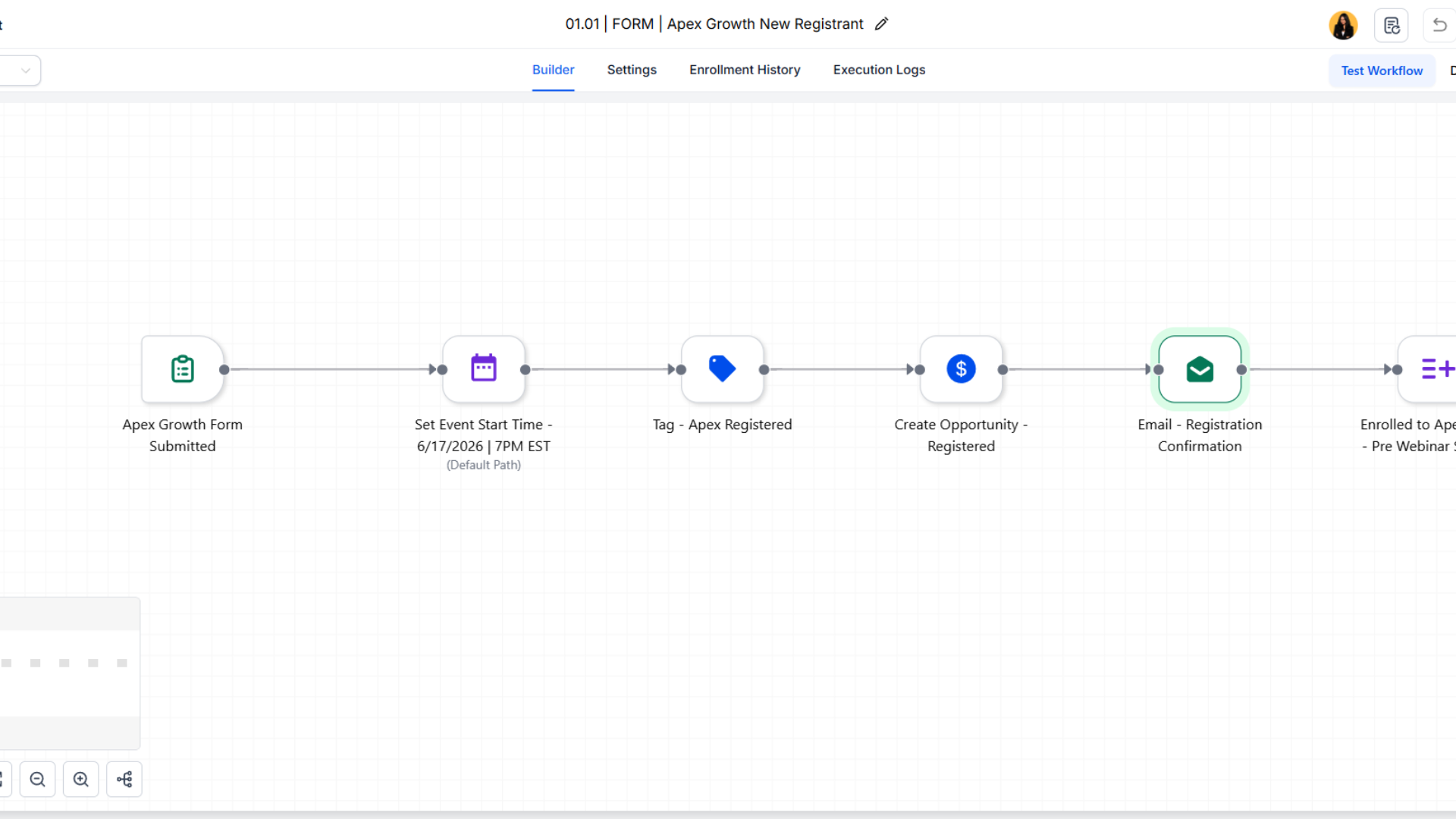
Task: Select the Tag - Apex Registered node
Action: coord(722,369)
